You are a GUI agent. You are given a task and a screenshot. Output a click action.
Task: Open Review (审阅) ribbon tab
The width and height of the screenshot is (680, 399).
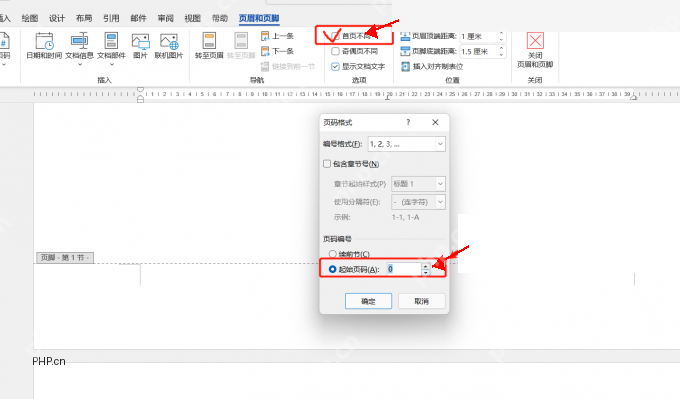(x=165, y=18)
